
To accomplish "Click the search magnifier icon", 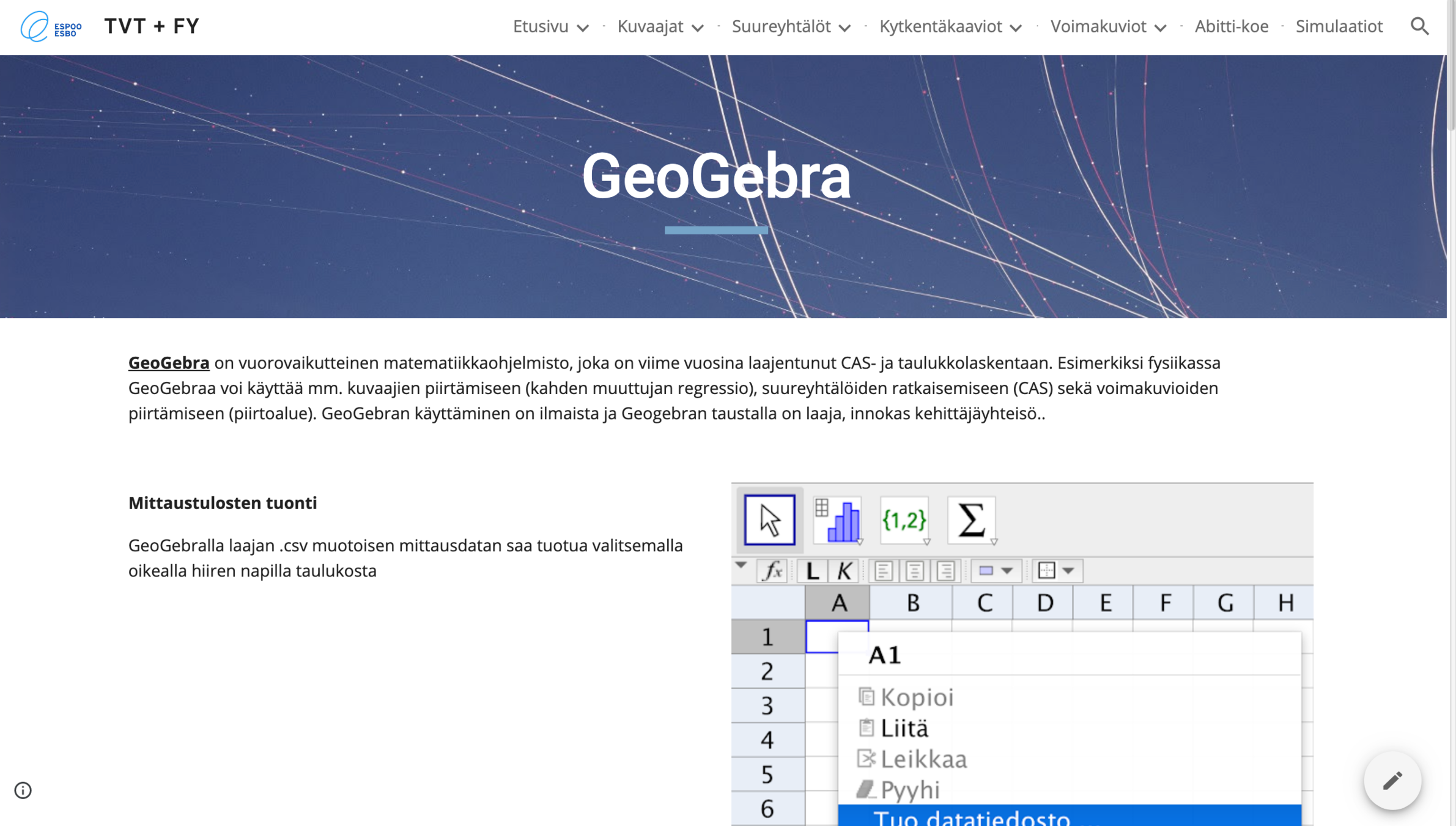I will coord(1419,26).
